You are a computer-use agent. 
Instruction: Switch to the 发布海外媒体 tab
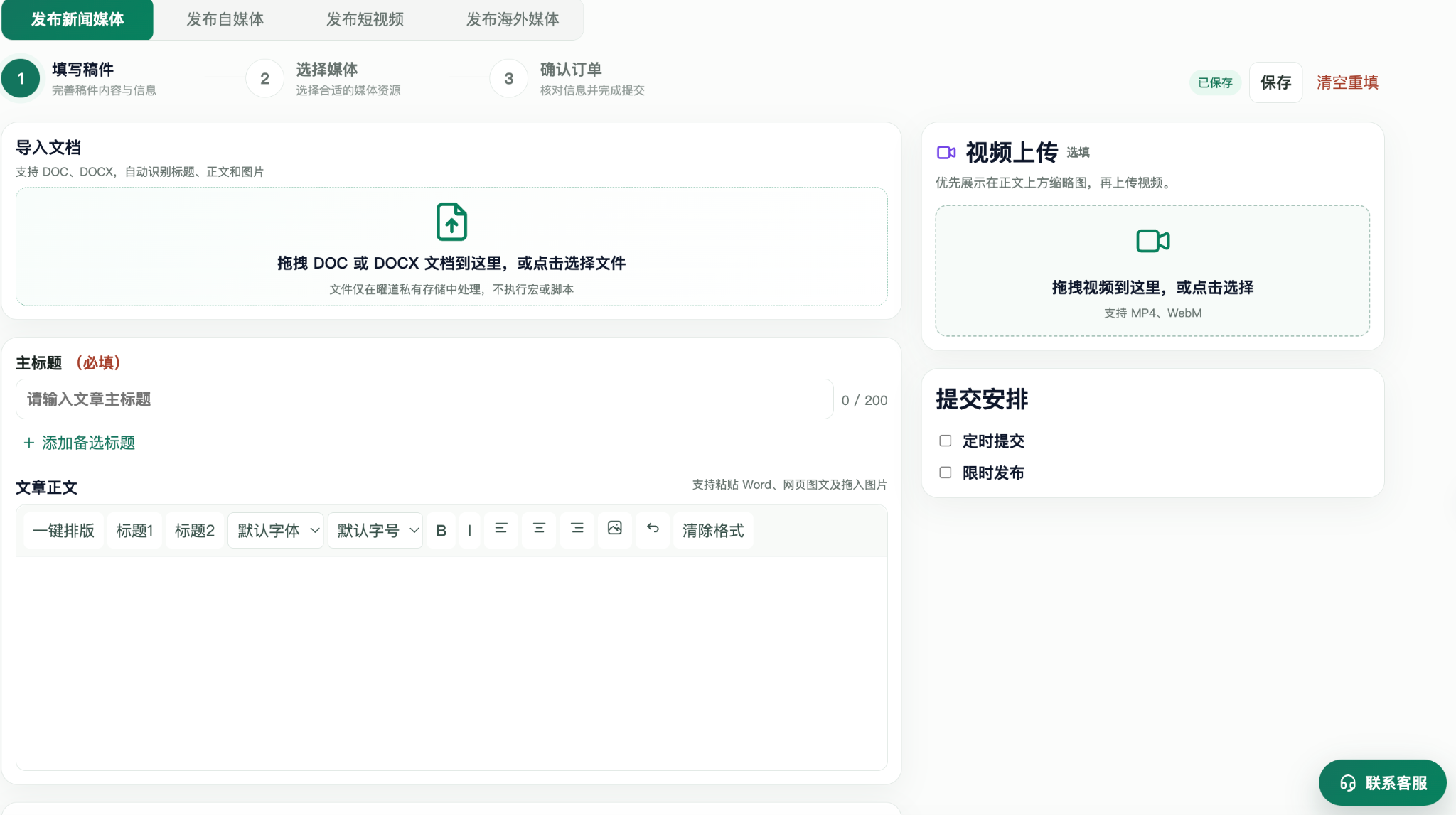[512, 19]
